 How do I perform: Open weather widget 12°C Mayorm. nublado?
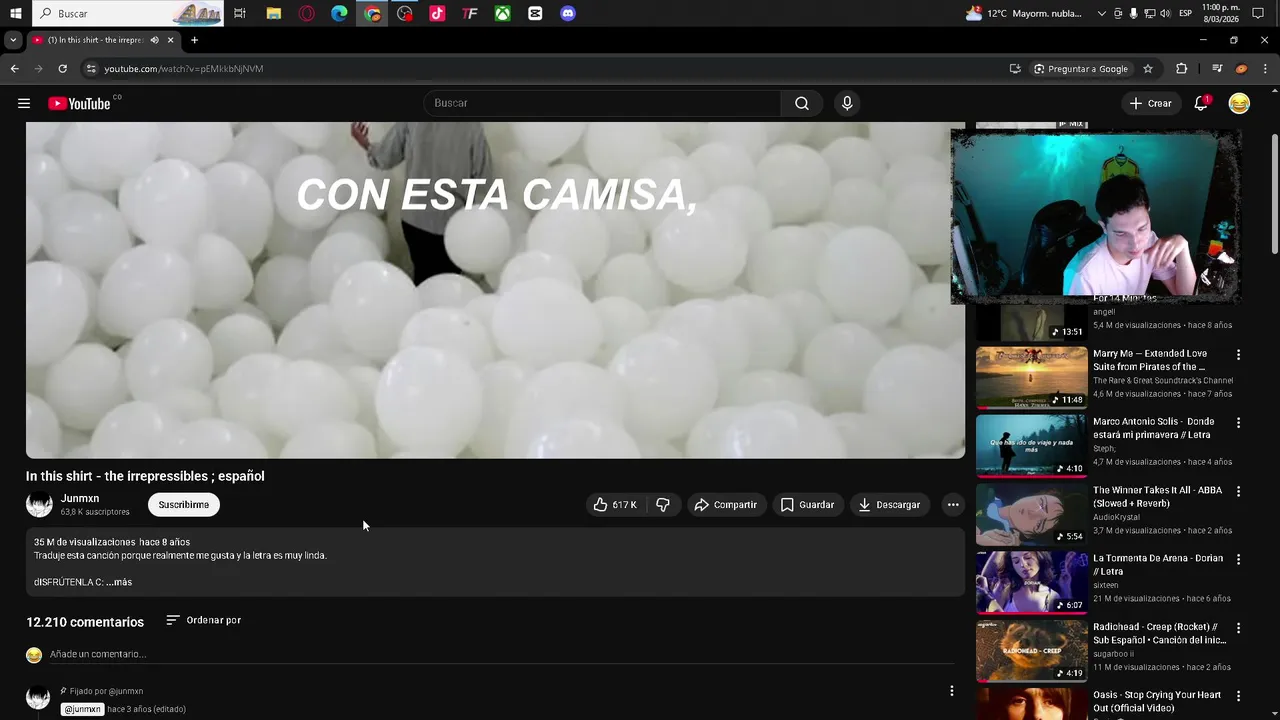(1026, 14)
